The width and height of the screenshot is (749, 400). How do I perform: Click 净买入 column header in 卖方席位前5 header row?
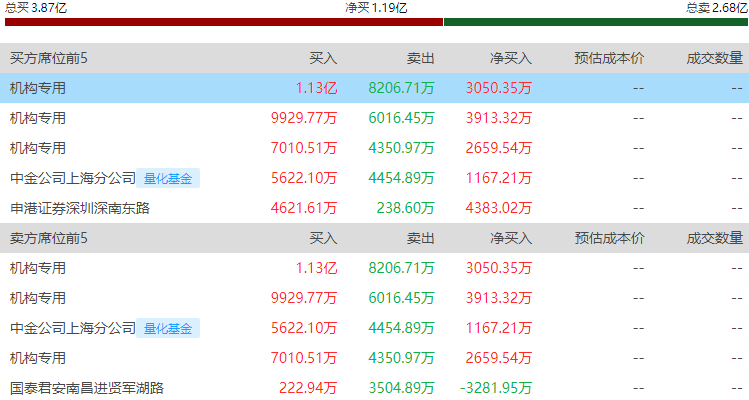pos(511,238)
